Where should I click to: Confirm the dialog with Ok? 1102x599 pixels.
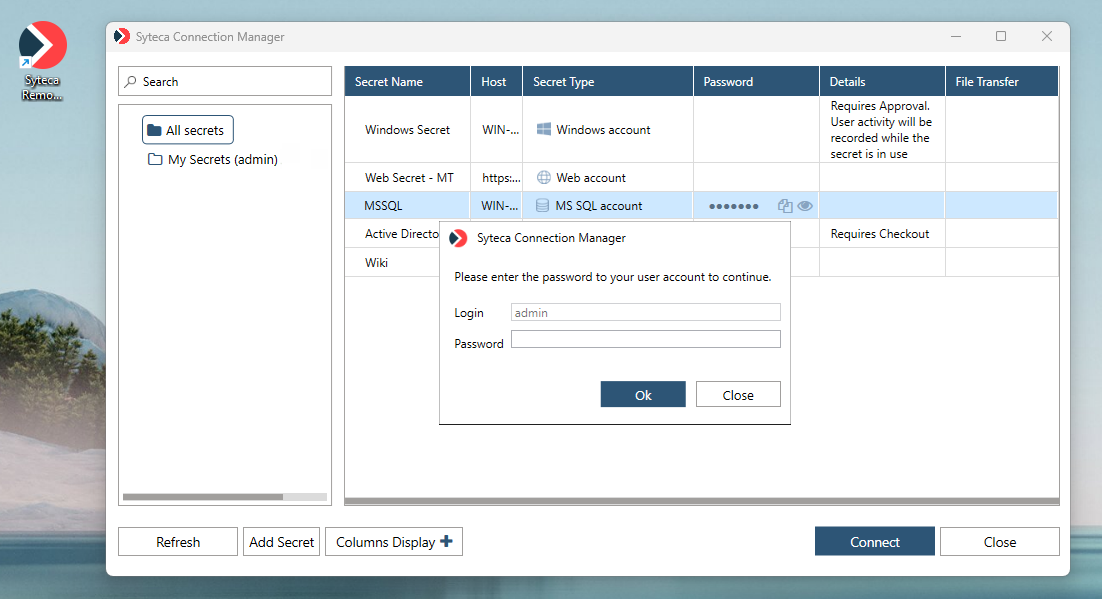click(643, 394)
